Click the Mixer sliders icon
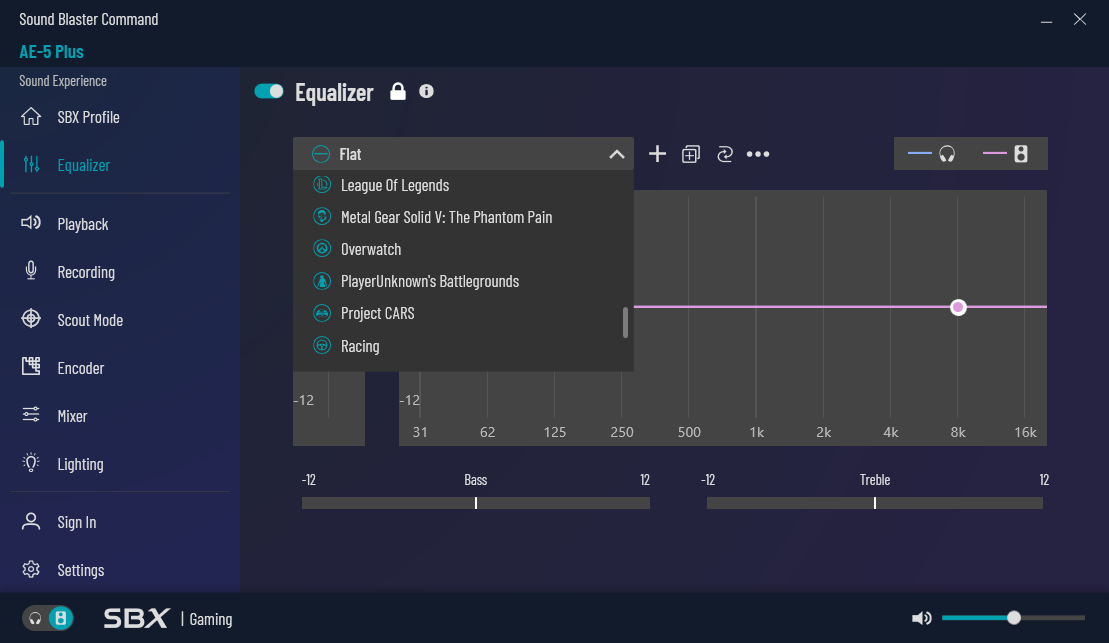This screenshot has height=643, width=1109. (x=31, y=415)
